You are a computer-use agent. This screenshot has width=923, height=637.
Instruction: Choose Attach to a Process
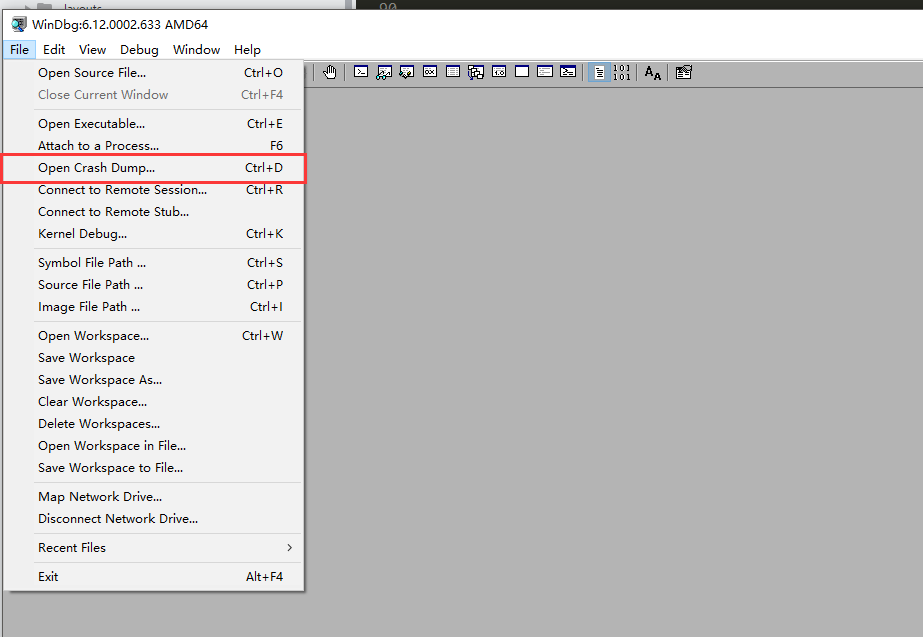[154, 145]
